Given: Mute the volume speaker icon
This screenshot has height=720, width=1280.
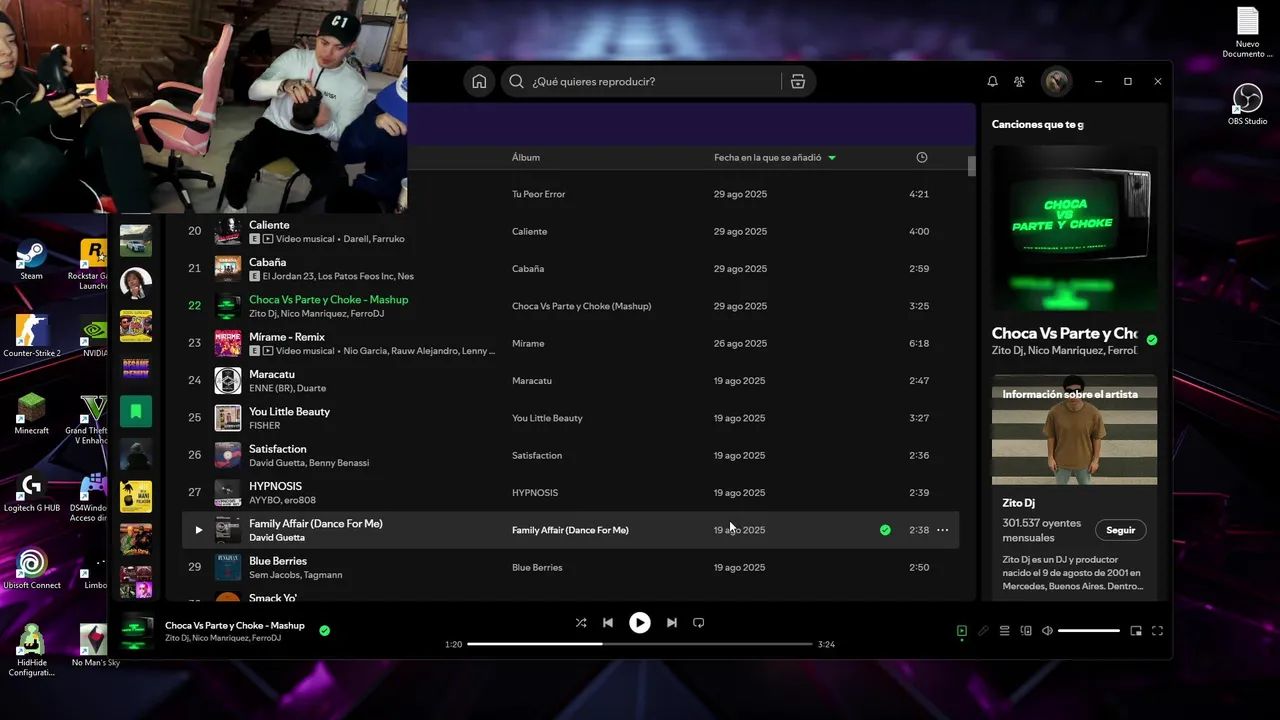Looking at the screenshot, I should point(1047,631).
